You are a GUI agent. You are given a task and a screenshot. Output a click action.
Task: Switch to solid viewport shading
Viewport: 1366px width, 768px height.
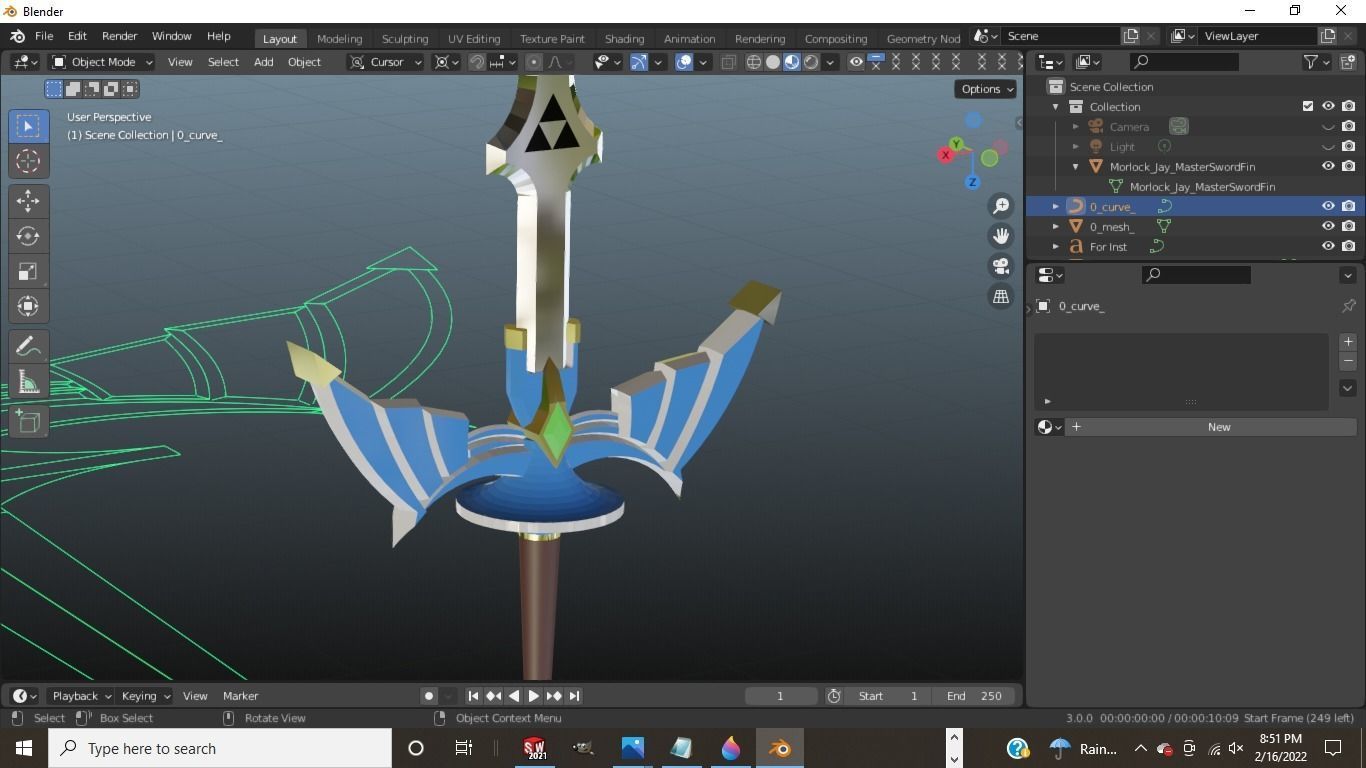[773, 62]
